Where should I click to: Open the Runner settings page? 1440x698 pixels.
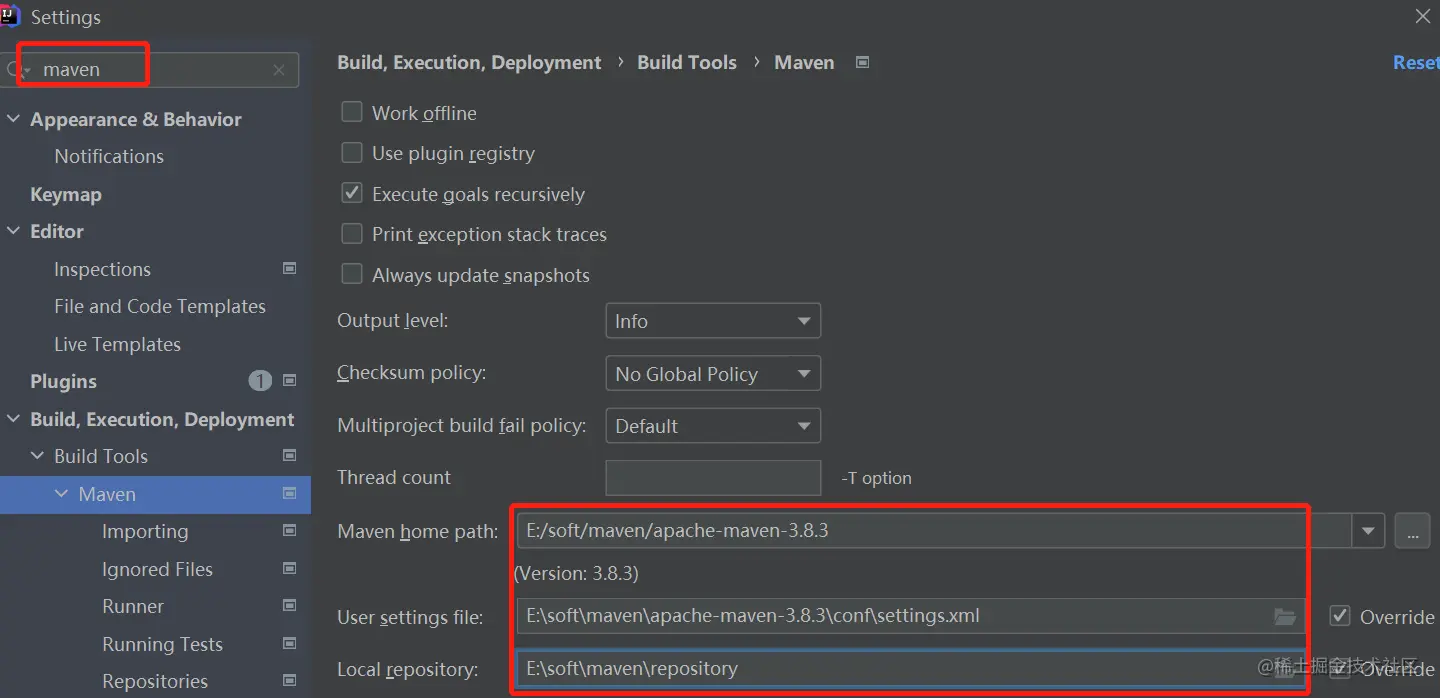(133, 606)
